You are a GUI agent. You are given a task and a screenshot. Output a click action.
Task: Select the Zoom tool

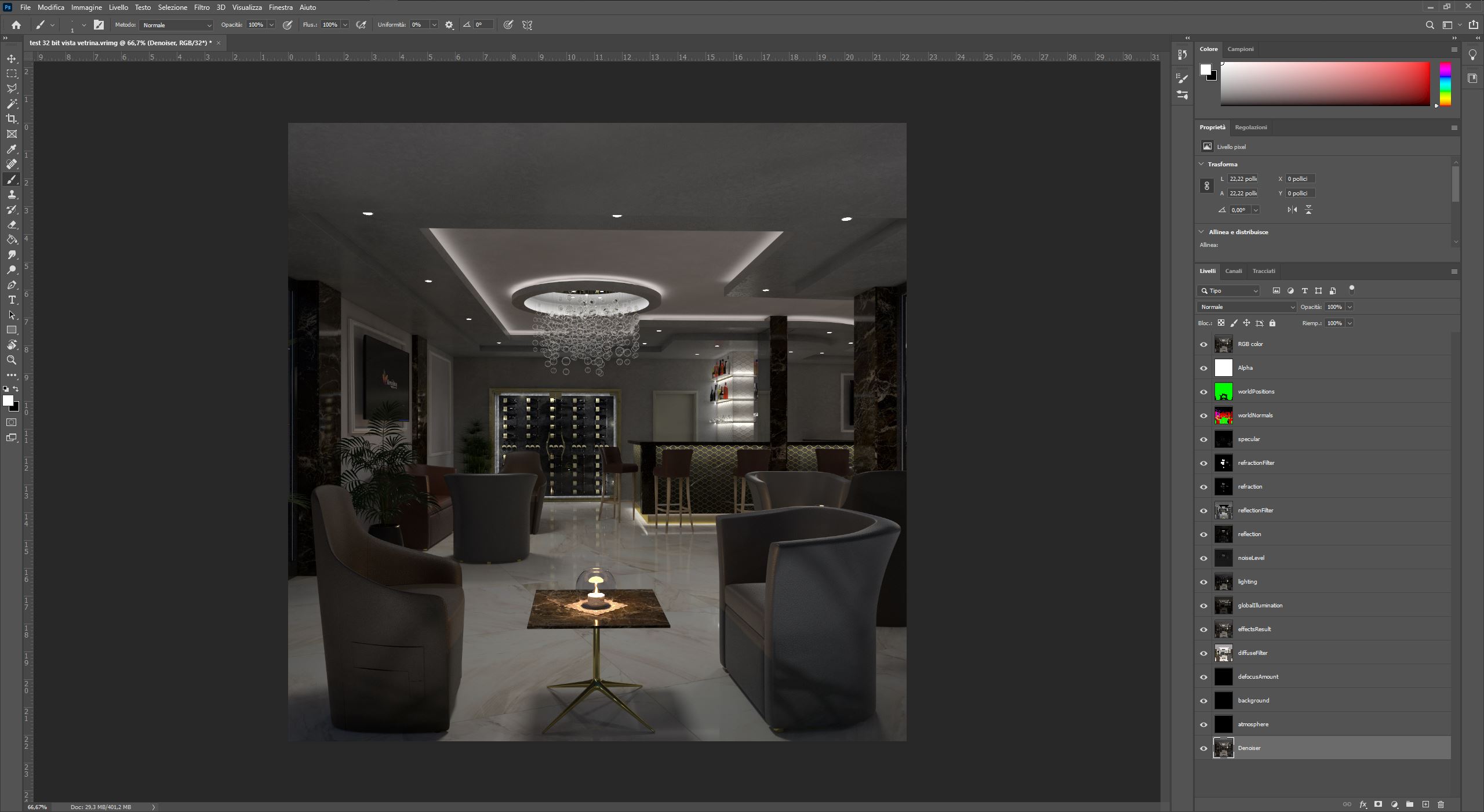pyautogui.click(x=12, y=360)
